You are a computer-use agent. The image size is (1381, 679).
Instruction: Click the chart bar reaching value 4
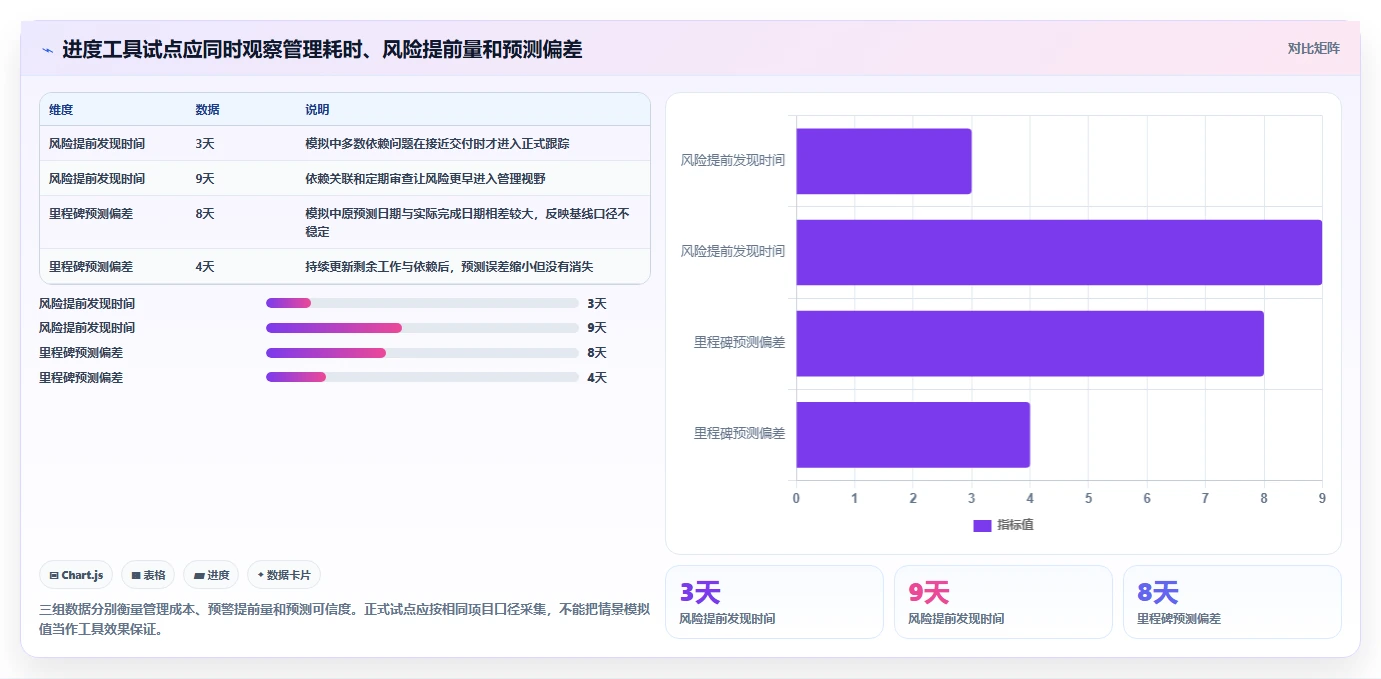(913, 435)
